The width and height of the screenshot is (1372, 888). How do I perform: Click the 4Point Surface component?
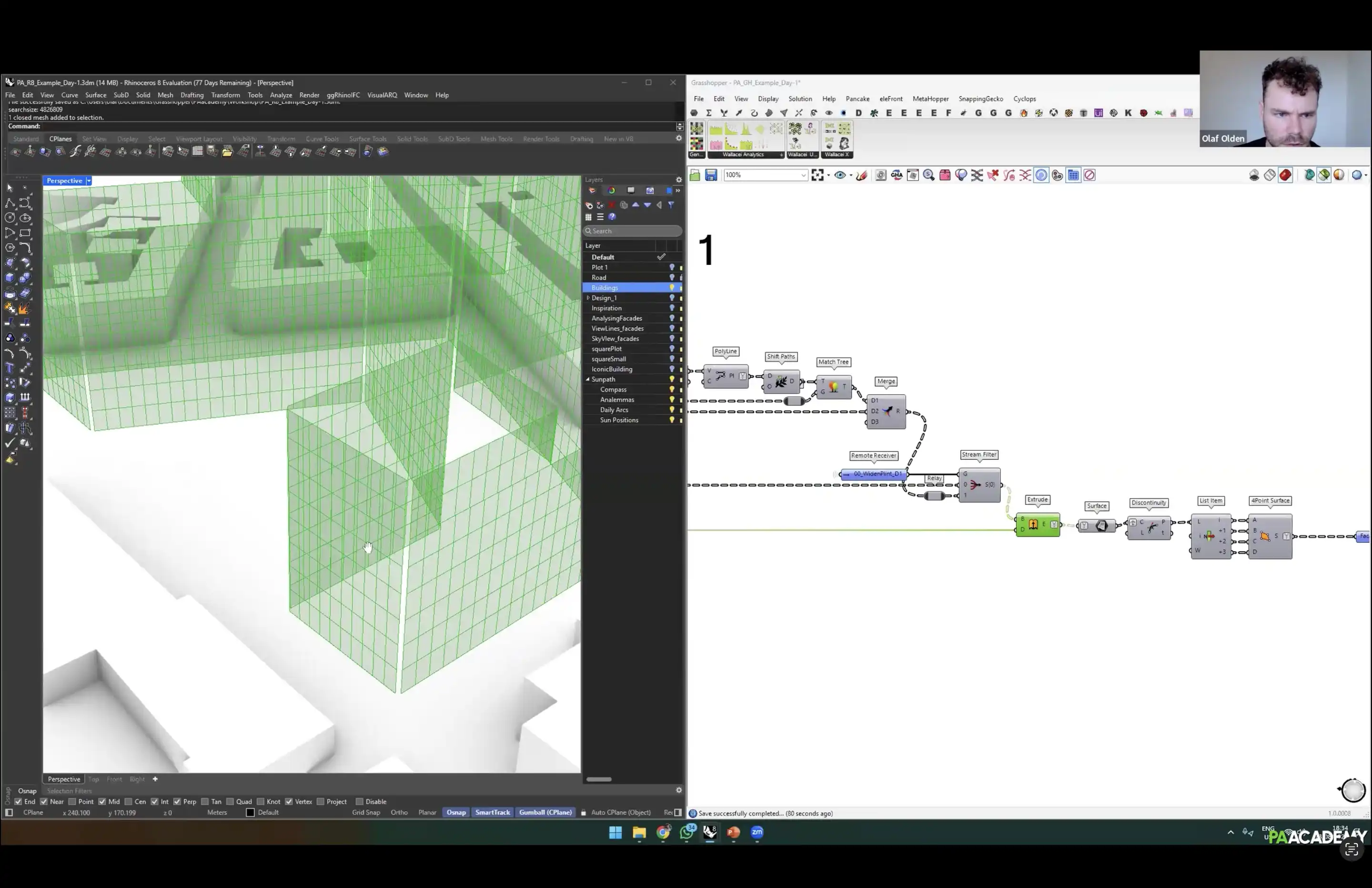click(x=1270, y=536)
